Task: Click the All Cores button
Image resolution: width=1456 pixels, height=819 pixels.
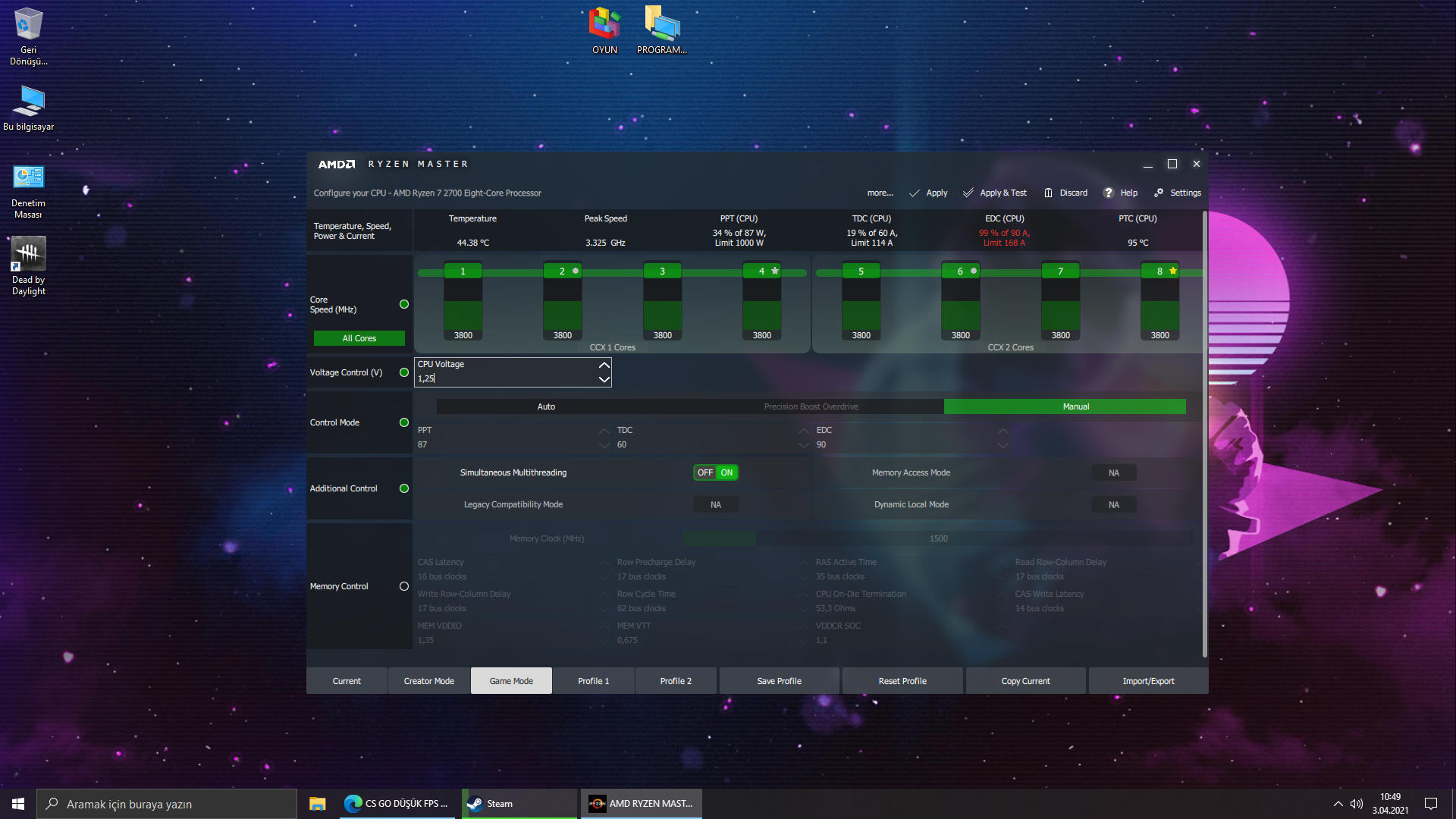Action: coord(359,338)
